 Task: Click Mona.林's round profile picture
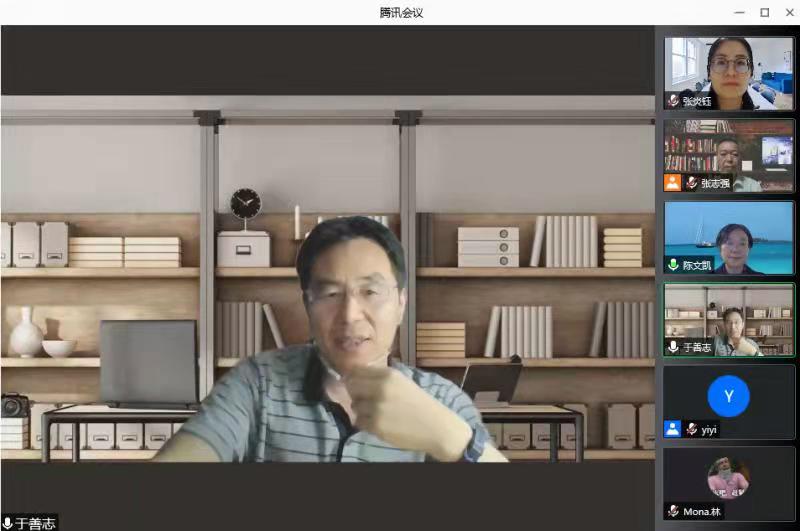coord(728,478)
